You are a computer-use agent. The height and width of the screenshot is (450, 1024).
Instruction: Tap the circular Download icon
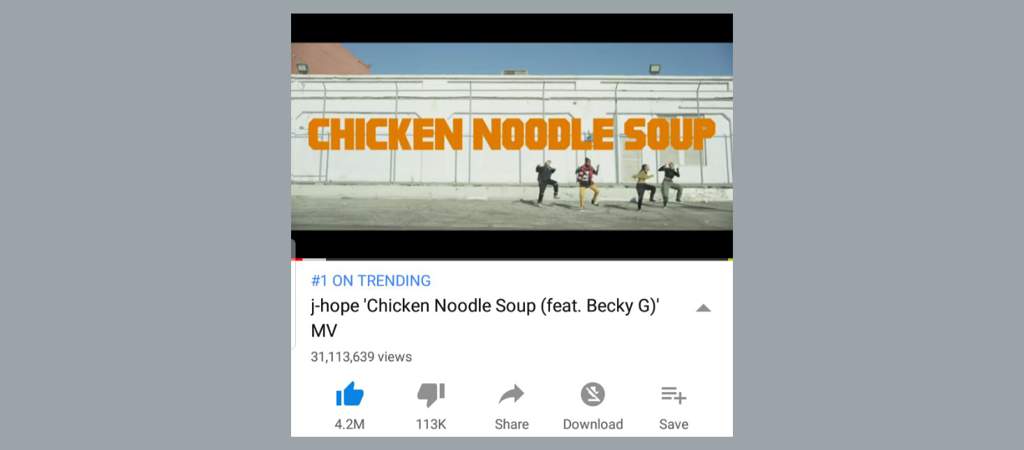pos(593,394)
